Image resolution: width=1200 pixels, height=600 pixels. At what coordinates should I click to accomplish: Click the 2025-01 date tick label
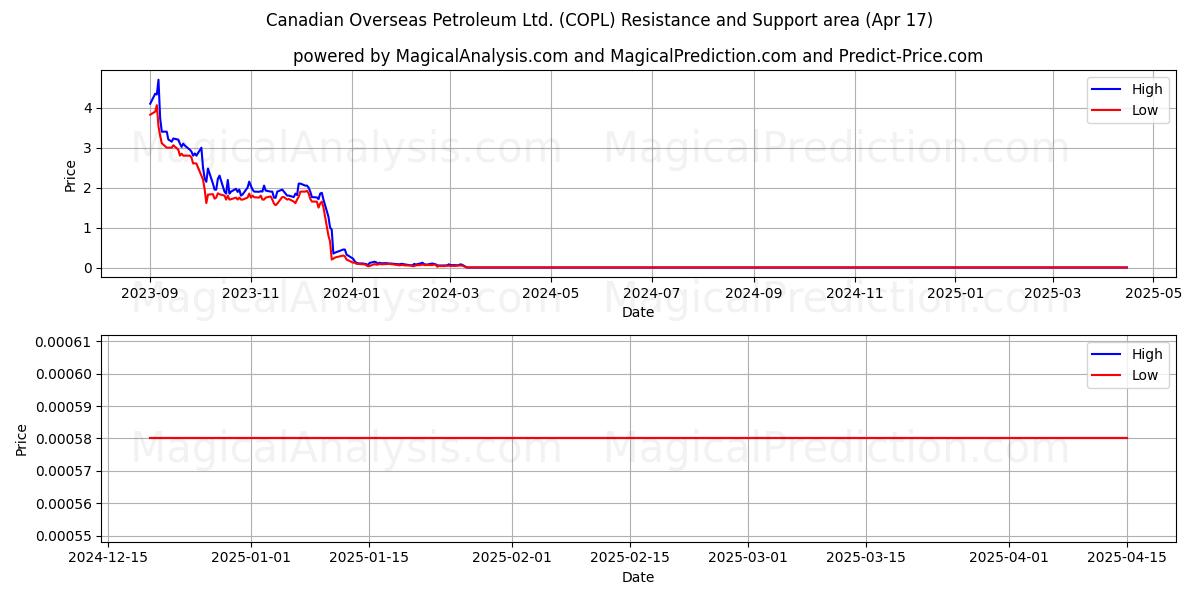(x=957, y=292)
